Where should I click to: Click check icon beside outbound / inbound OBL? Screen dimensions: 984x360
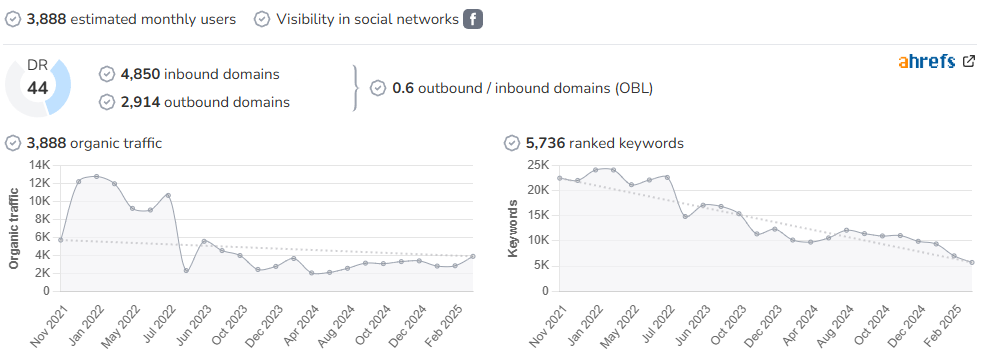click(378, 88)
